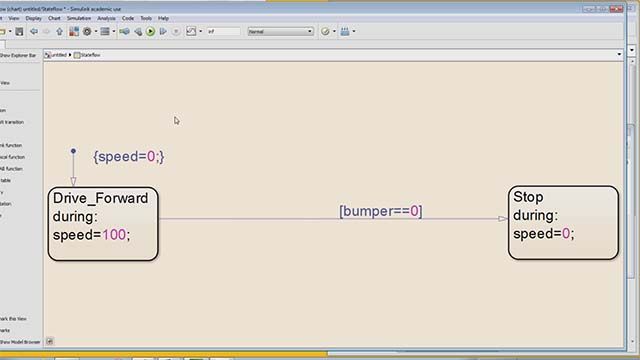The image size is (640, 360).
Task: Expand the Model Advisor dropdown arrow
Action: pos(334,31)
